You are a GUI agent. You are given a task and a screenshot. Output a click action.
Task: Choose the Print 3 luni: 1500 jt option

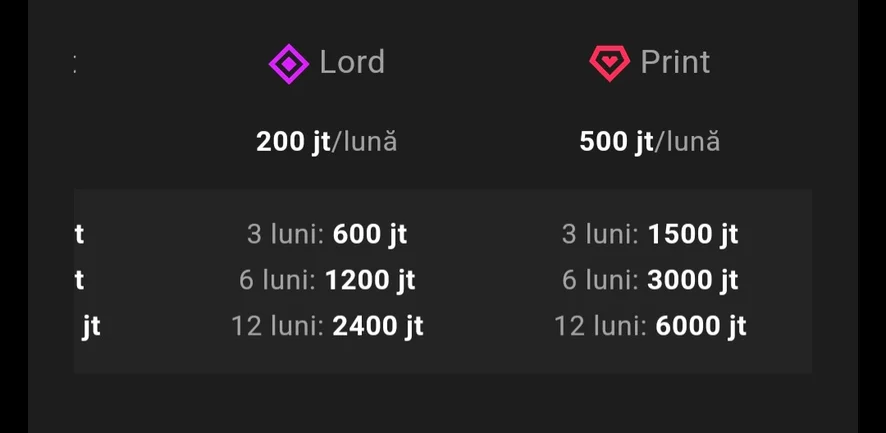coord(650,235)
